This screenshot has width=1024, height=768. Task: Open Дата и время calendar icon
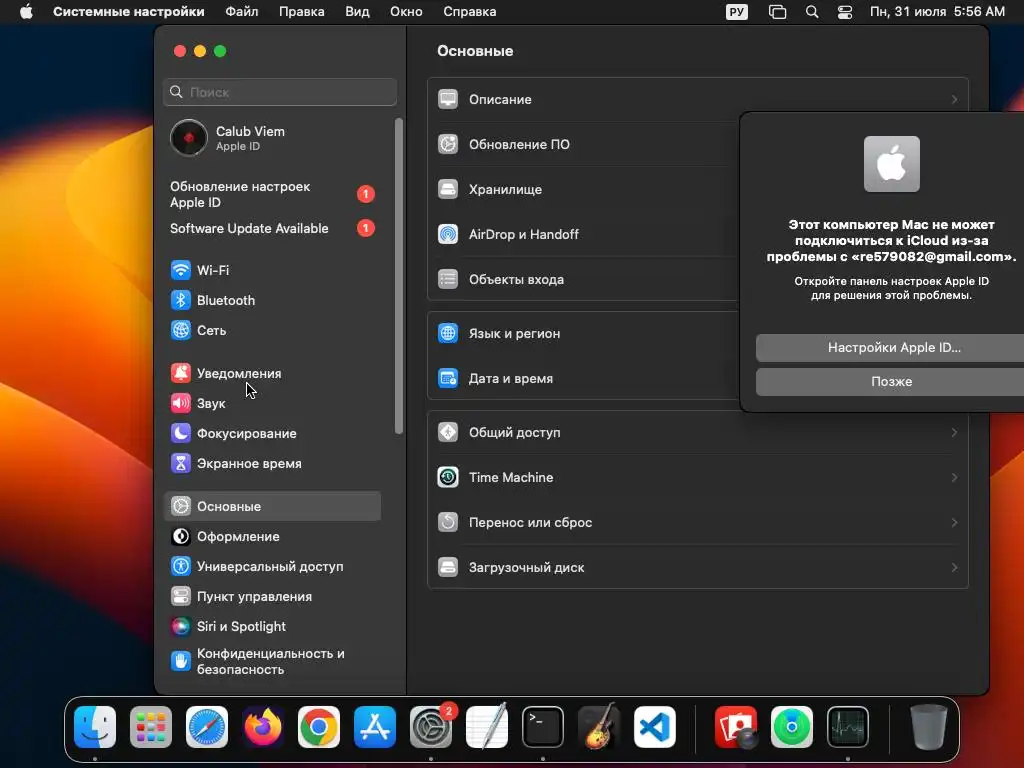(448, 378)
